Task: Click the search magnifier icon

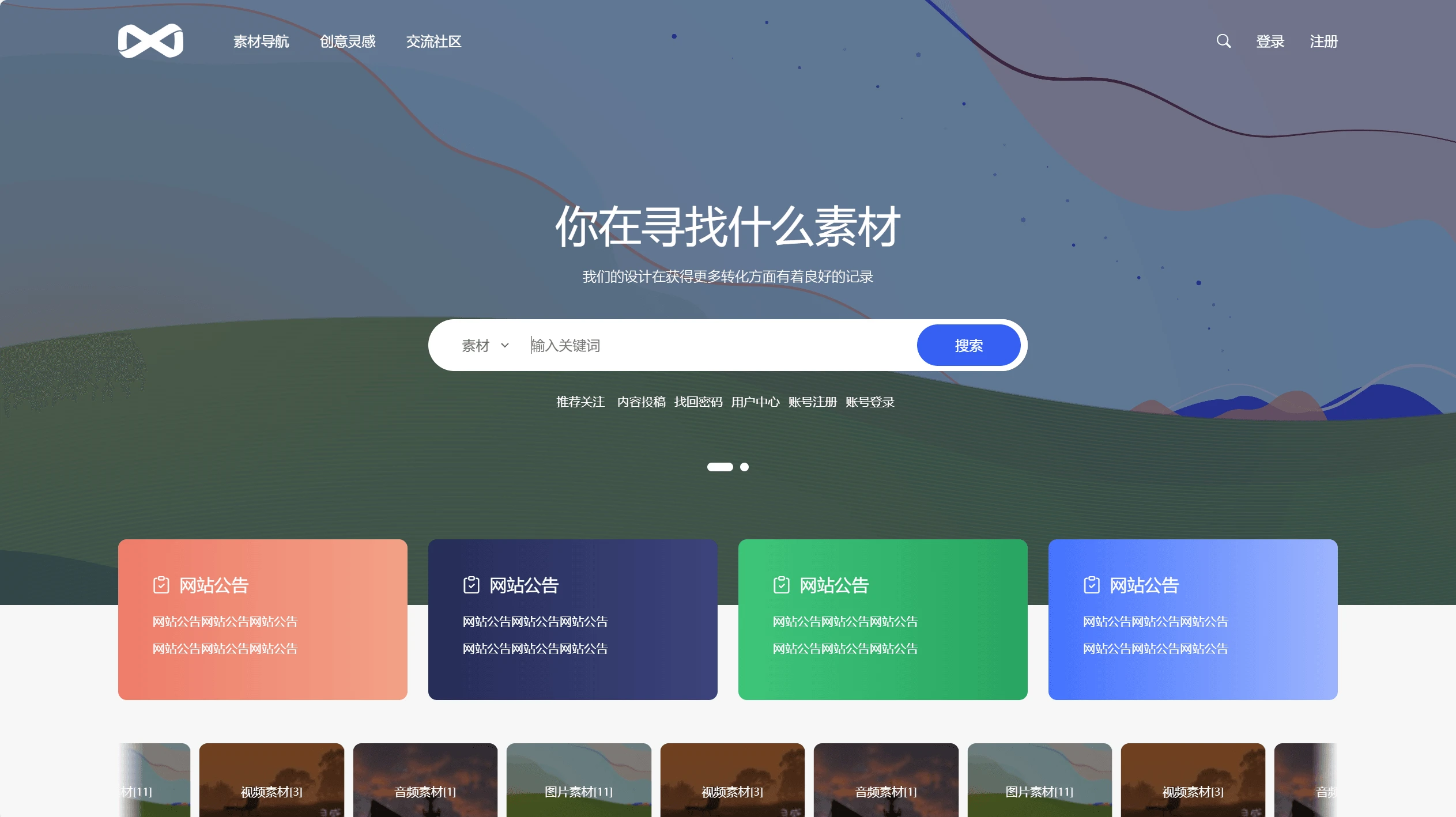Action: point(1224,40)
